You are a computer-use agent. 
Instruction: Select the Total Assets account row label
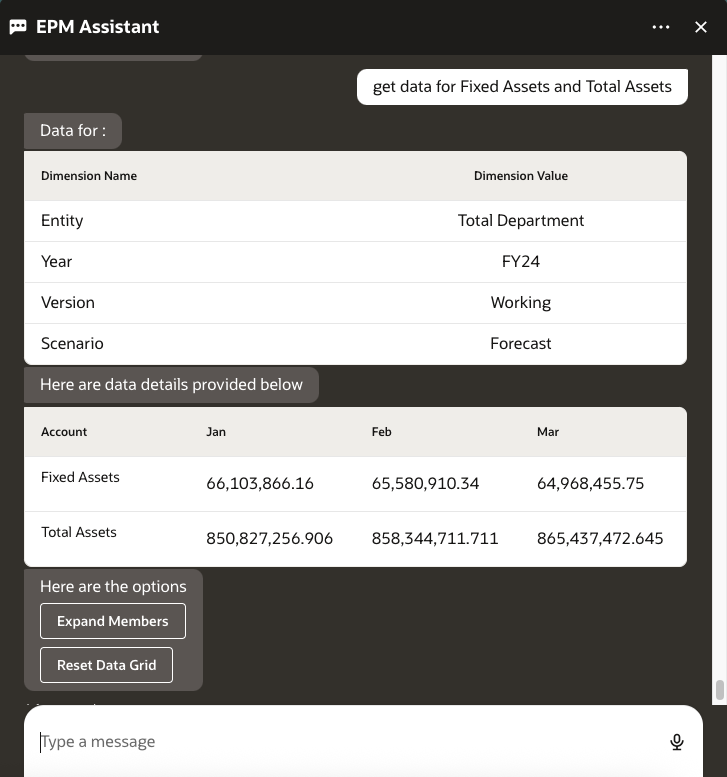79,532
